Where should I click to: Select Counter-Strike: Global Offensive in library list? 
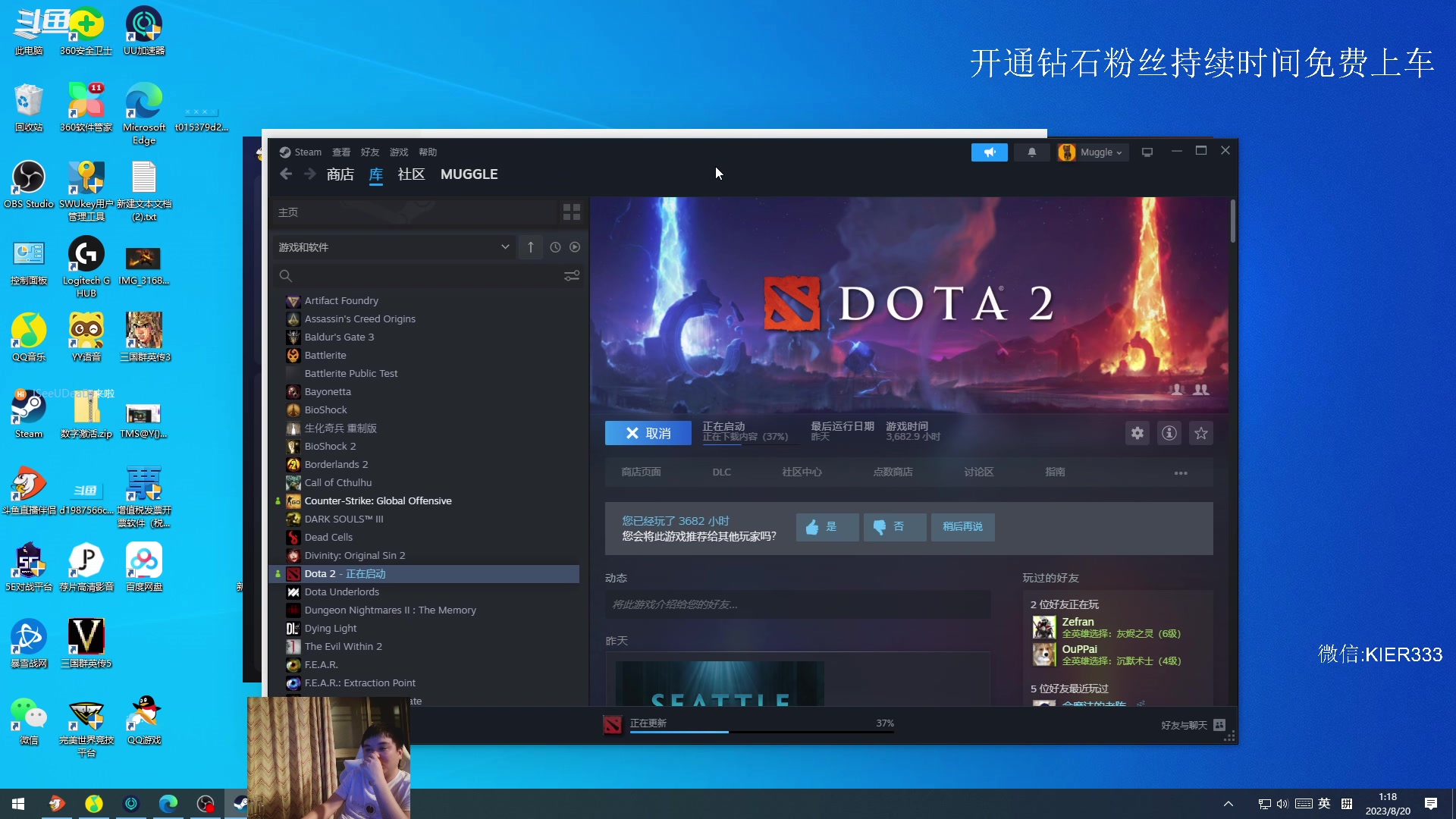[x=378, y=500]
